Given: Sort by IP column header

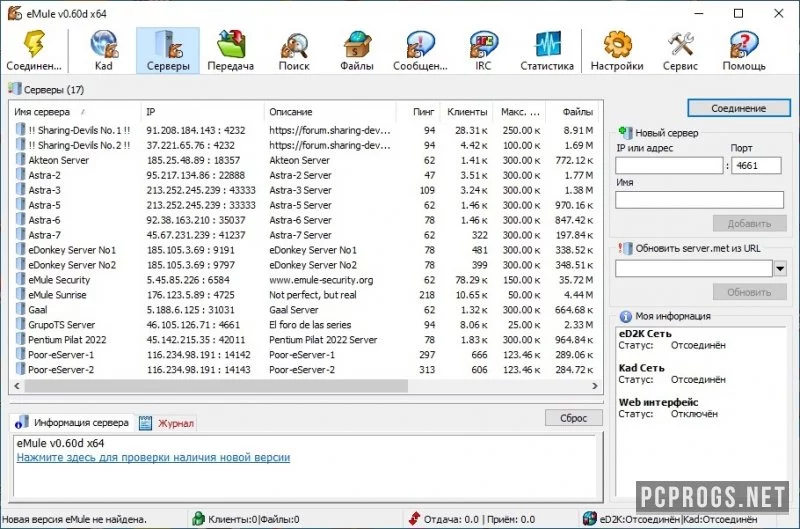Looking at the screenshot, I should click(202, 112).
